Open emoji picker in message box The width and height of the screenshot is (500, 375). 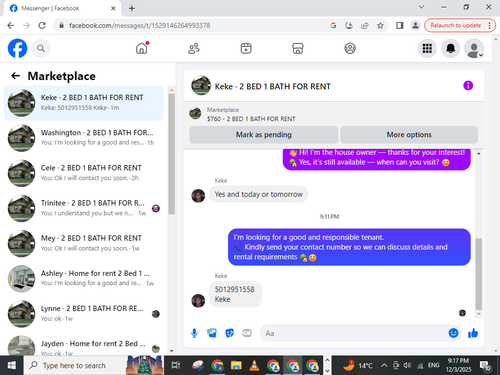pos(453,333)
